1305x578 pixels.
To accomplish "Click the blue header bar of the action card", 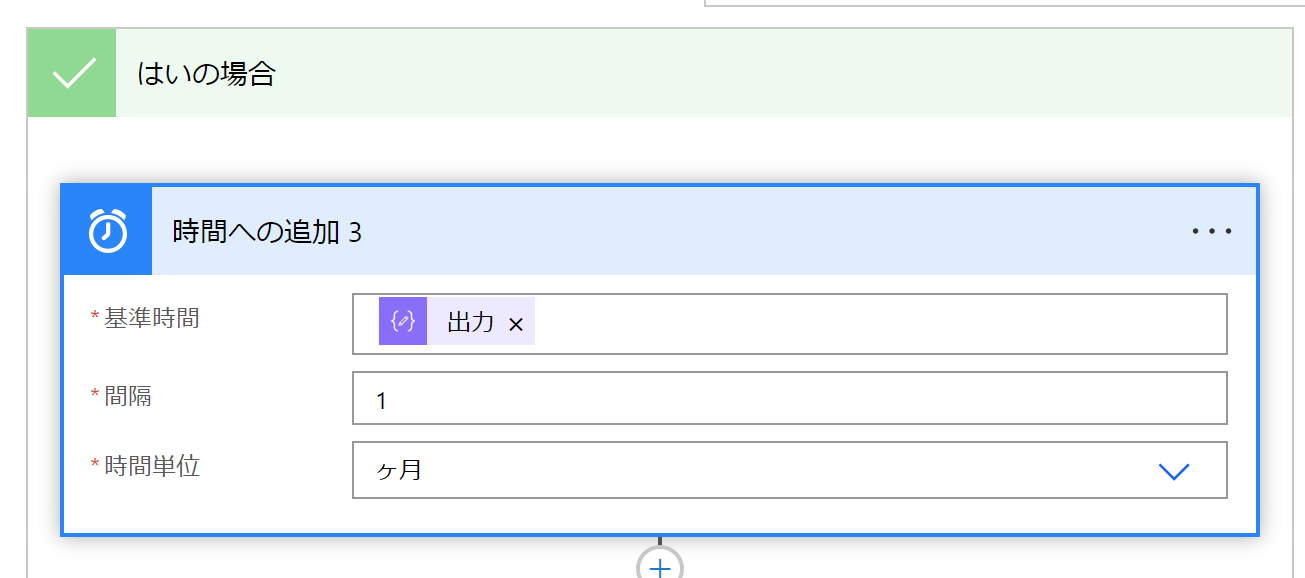I will tap(700, 231).
